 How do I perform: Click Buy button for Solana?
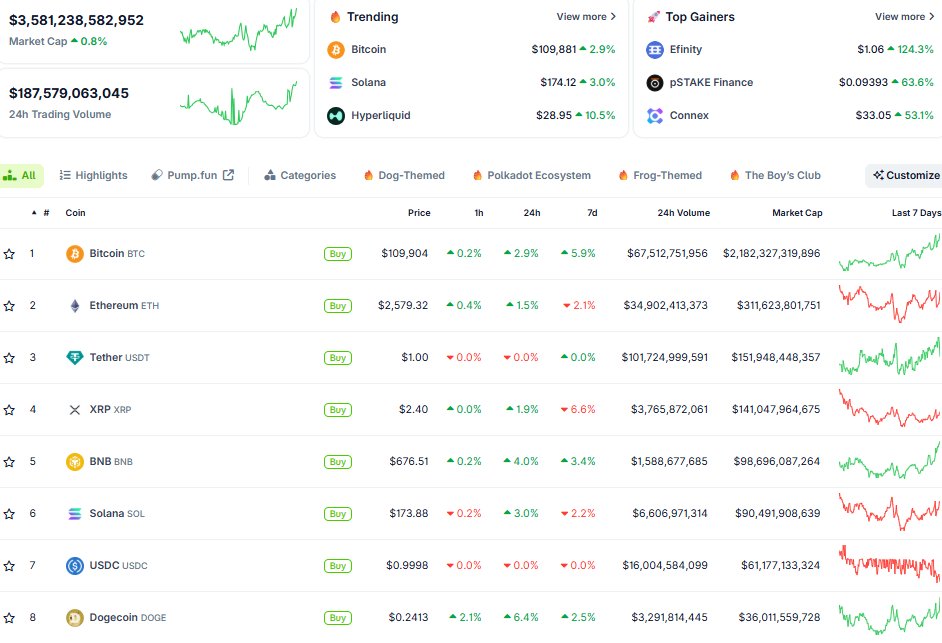[x=338, y=514]
